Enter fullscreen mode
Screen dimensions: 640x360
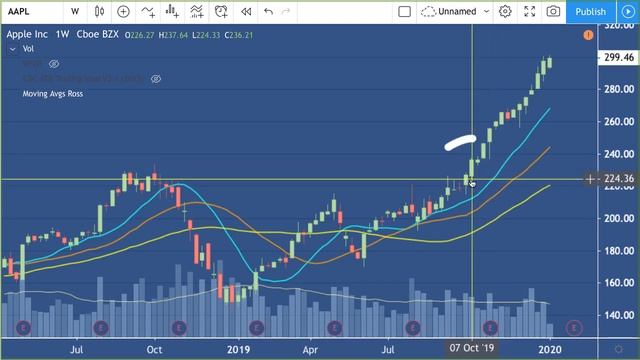tap(529, 11)
